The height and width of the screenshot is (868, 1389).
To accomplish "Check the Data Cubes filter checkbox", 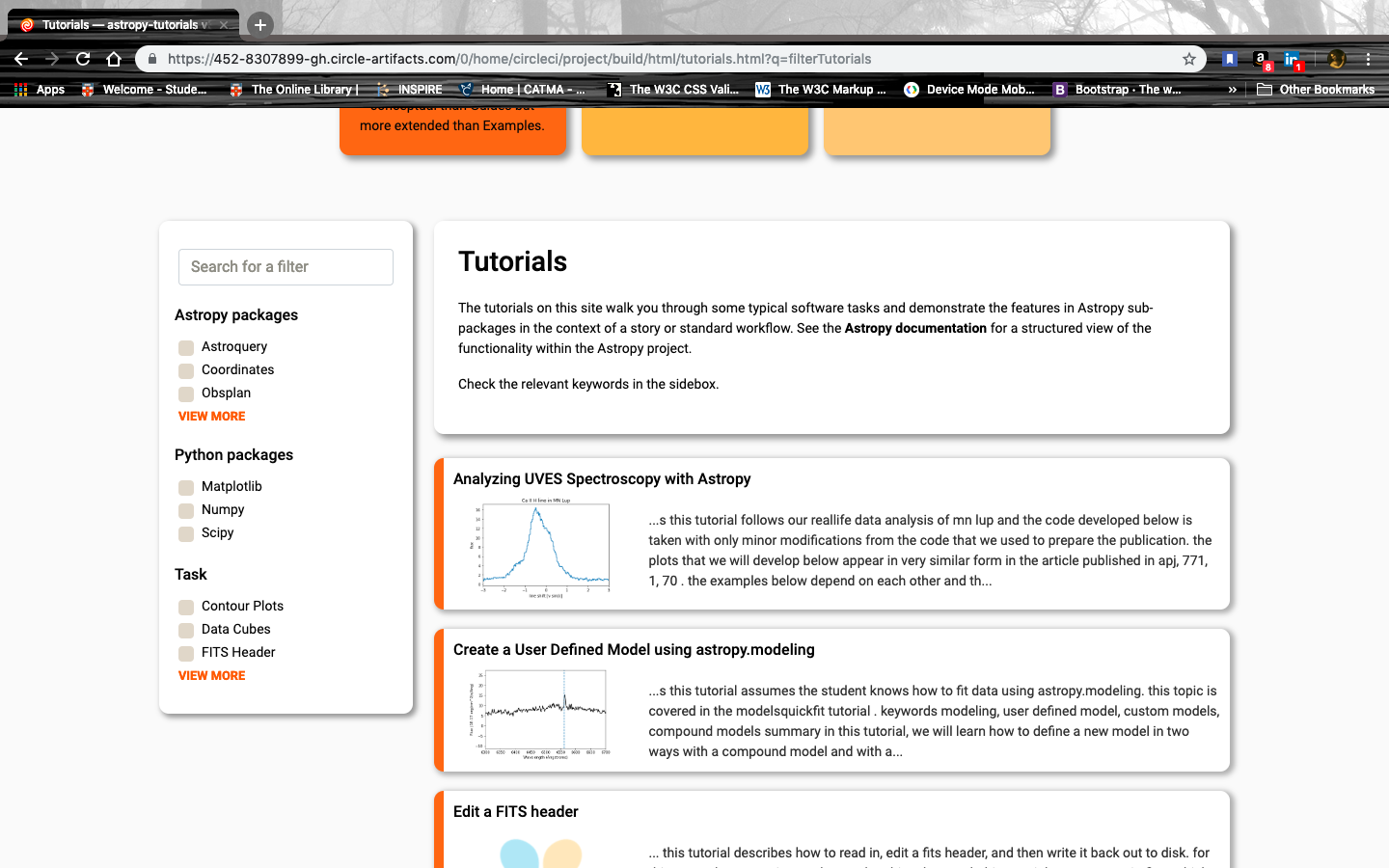I will pos(186,630).
